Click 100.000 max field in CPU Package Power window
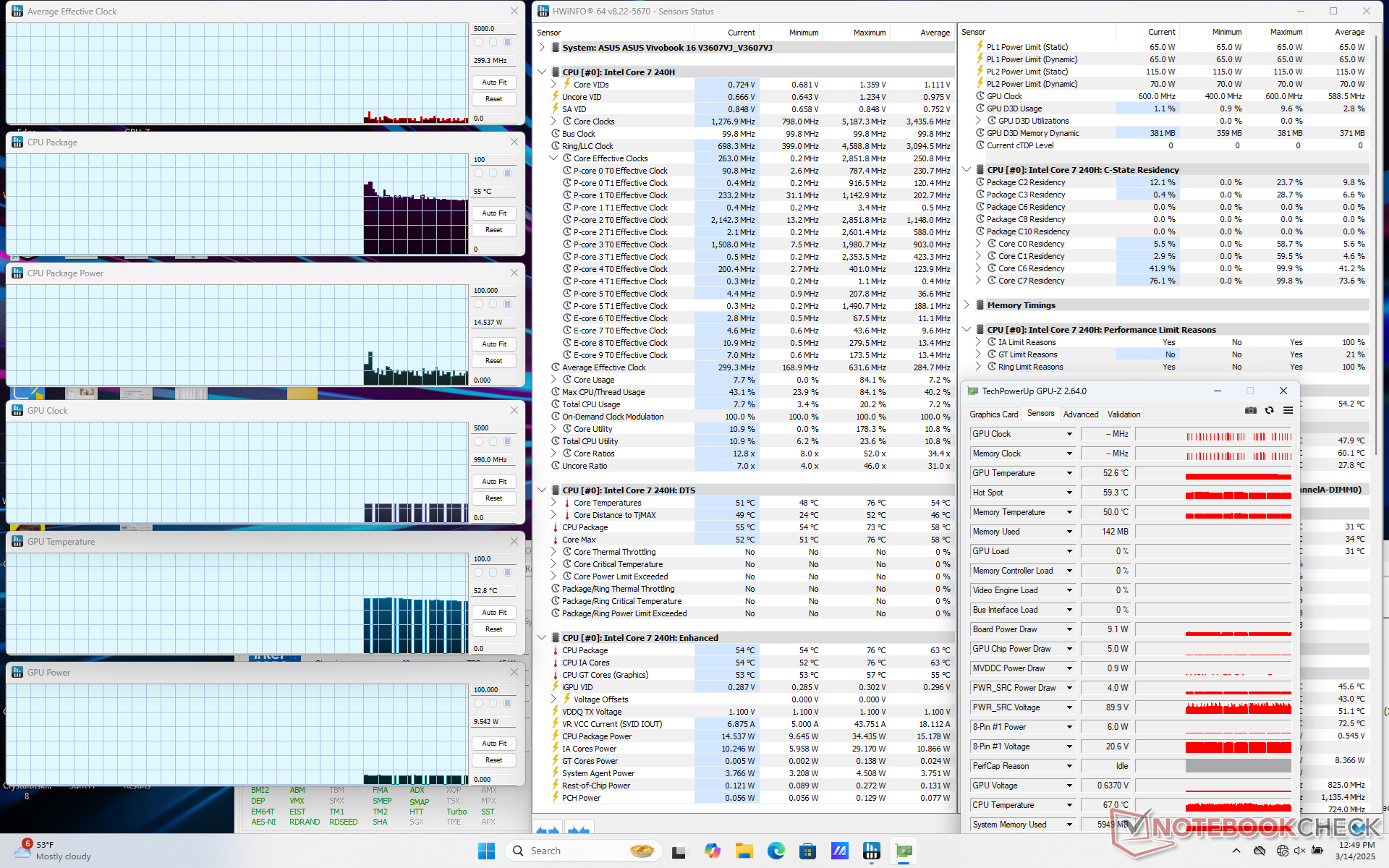Screen dimensions: 1389x868 (494, 291)
